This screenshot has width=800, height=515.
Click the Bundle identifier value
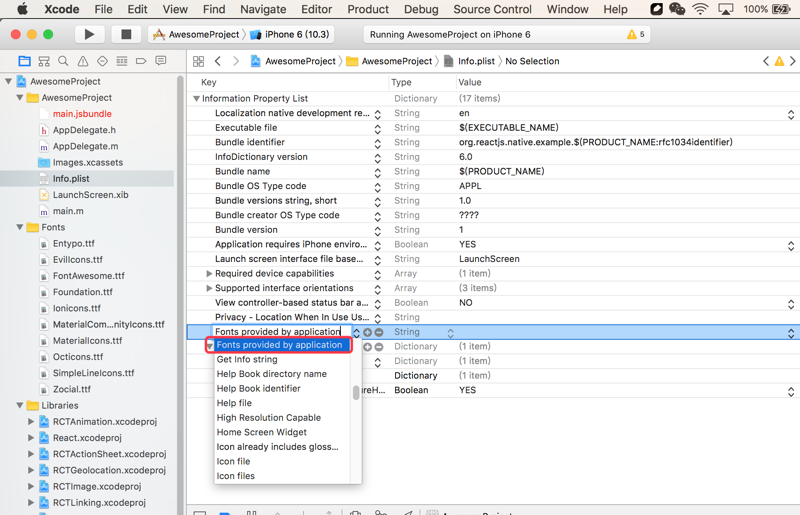(x=595, y=142)
